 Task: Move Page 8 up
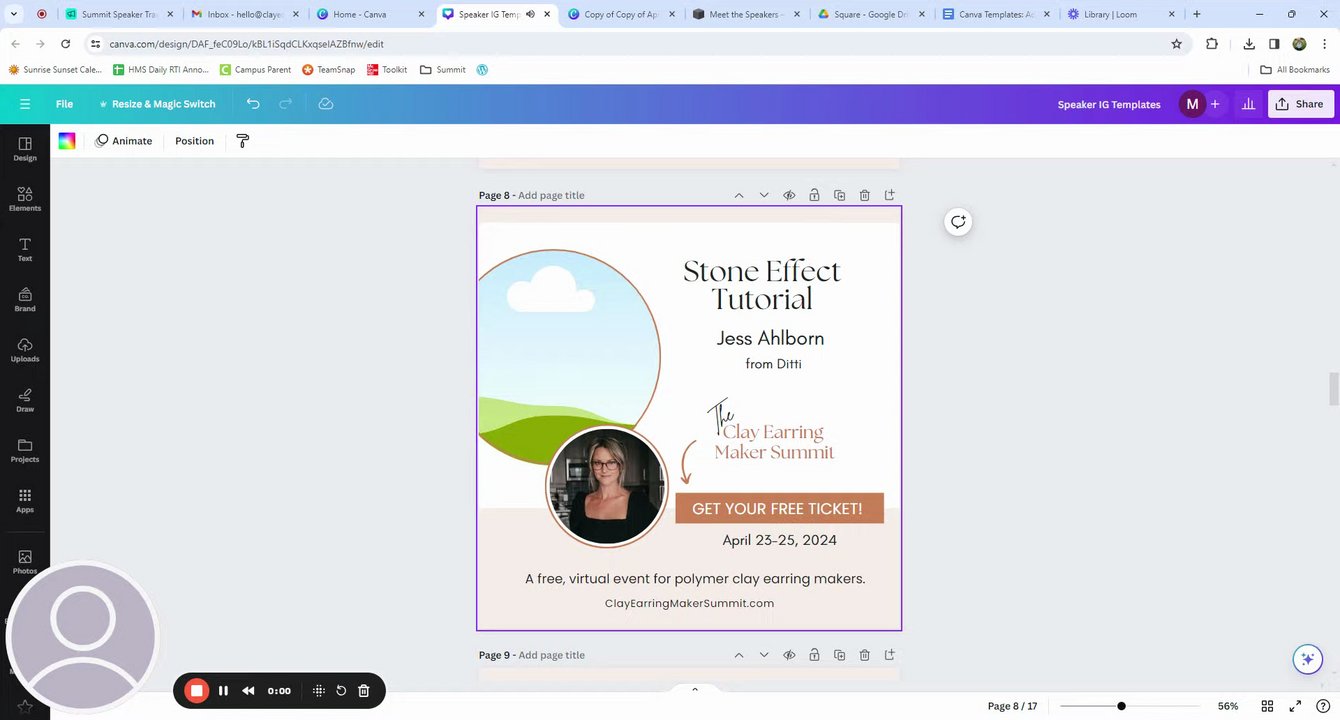pyautogui.click(x=739, y=195)
